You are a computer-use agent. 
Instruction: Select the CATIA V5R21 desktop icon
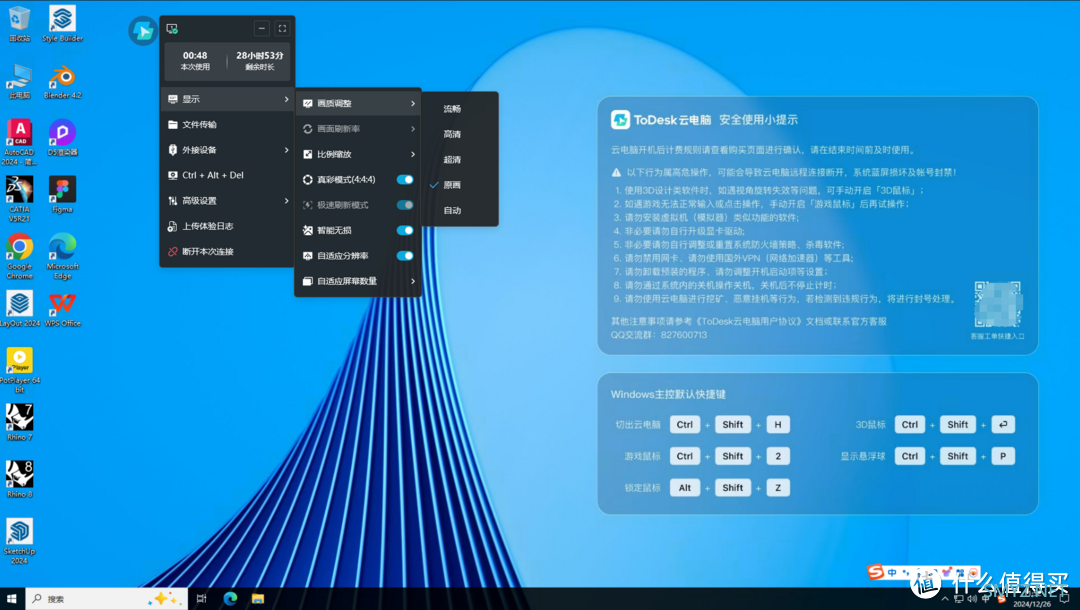19,200
